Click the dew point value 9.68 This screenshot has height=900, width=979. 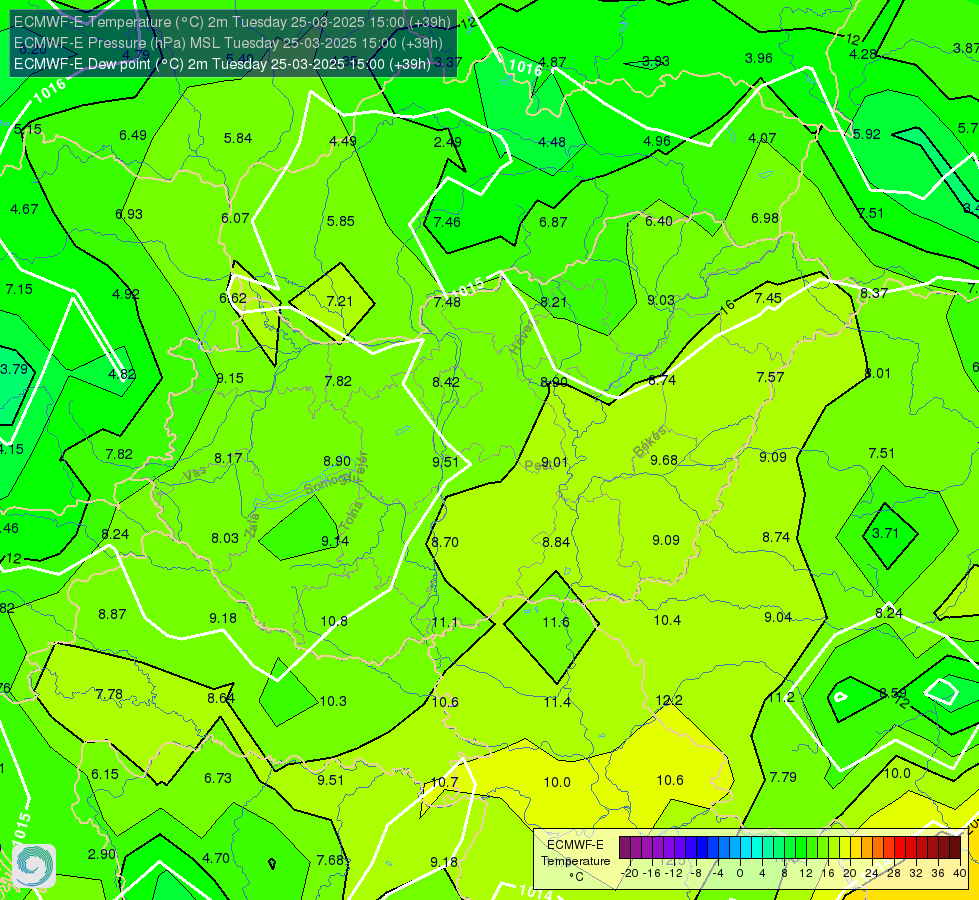pos(664,460)
